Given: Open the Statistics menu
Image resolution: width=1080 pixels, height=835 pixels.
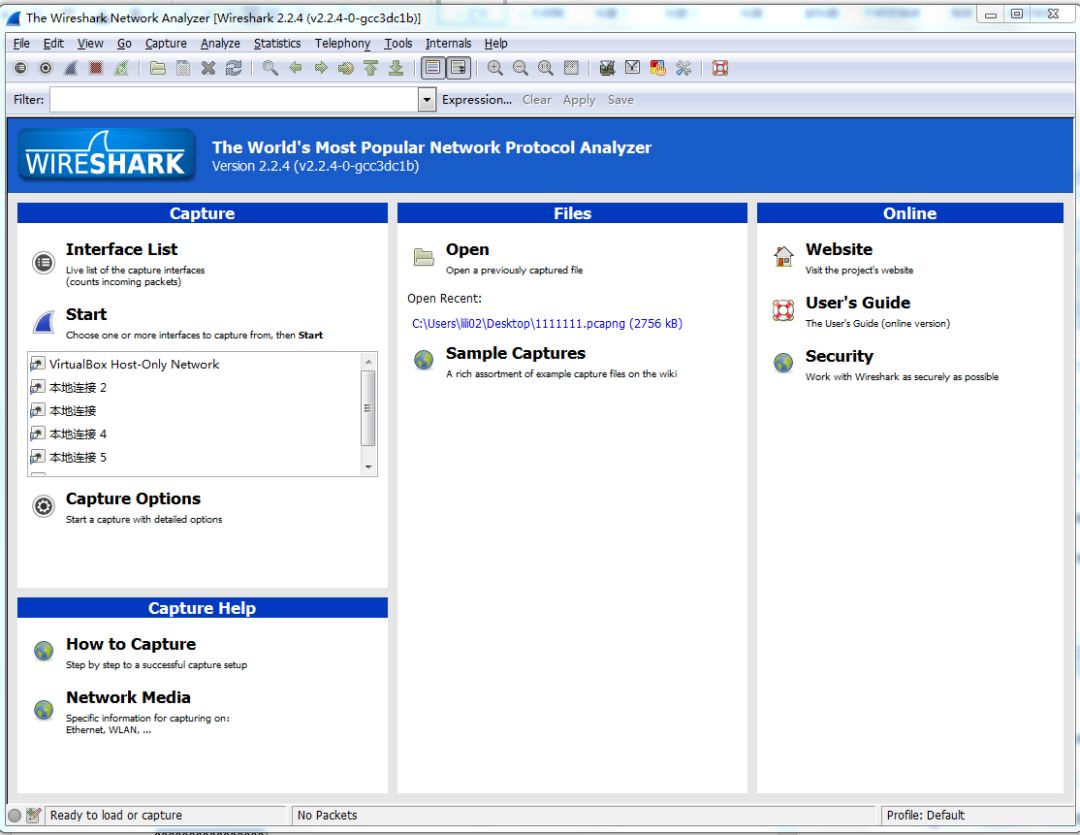Looking at the screenshot, I should point(277,43).
